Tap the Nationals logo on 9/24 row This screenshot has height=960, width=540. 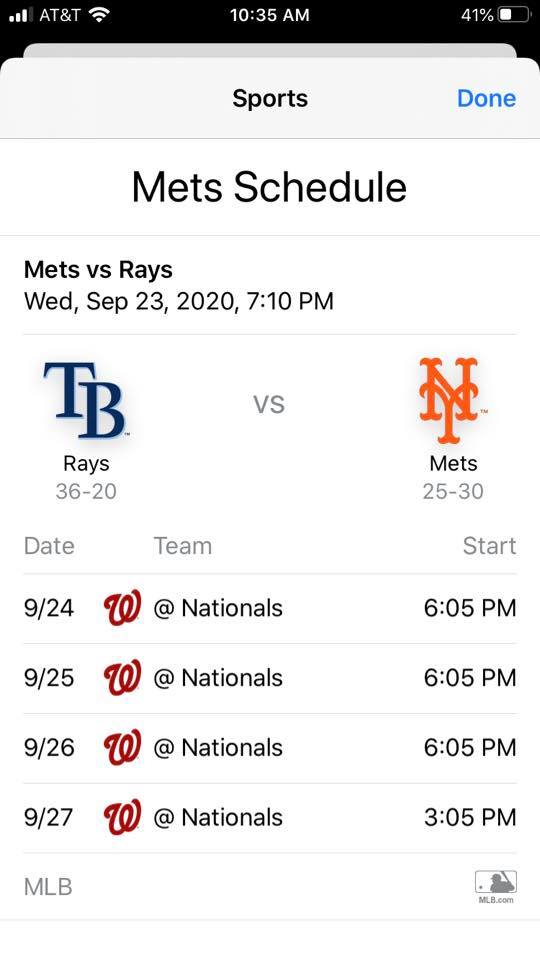point(122,608)
